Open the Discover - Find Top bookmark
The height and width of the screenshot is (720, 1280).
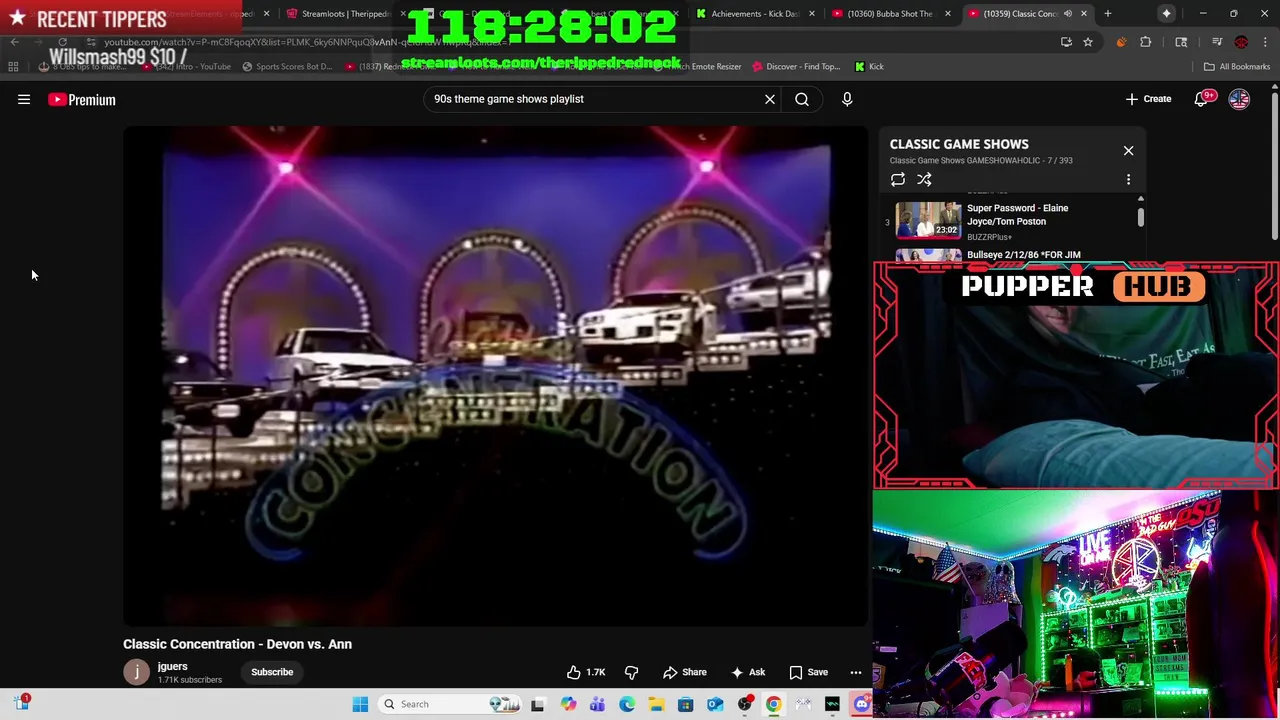[797, 66]
